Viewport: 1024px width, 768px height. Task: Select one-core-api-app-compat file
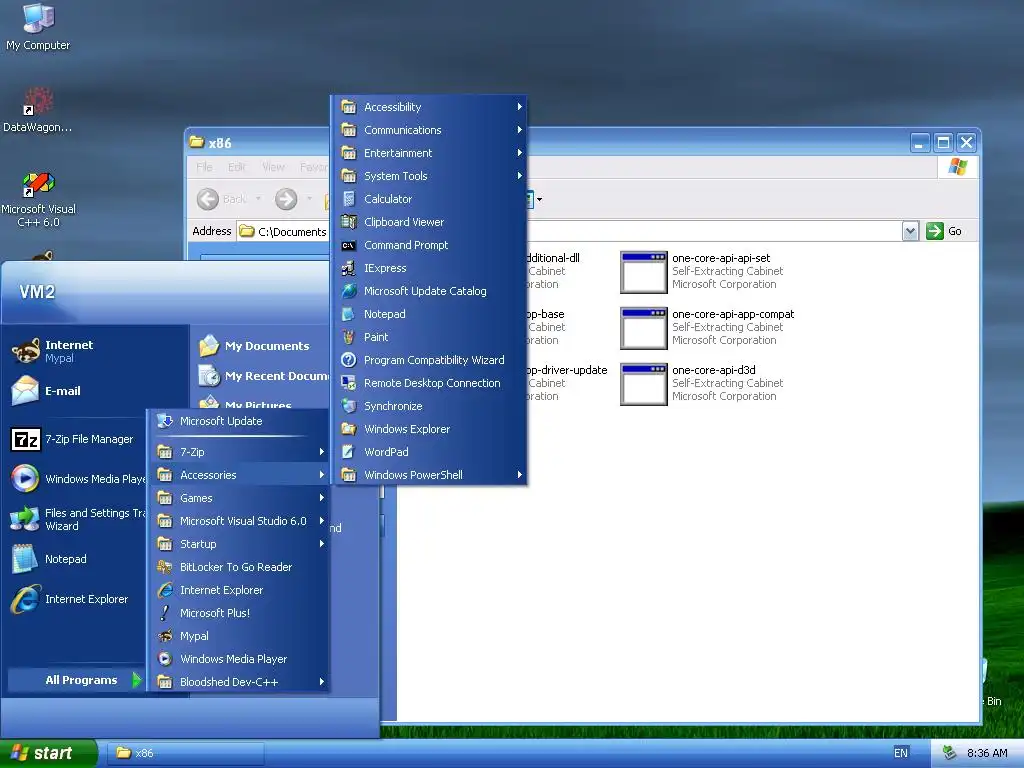point(707,328)
